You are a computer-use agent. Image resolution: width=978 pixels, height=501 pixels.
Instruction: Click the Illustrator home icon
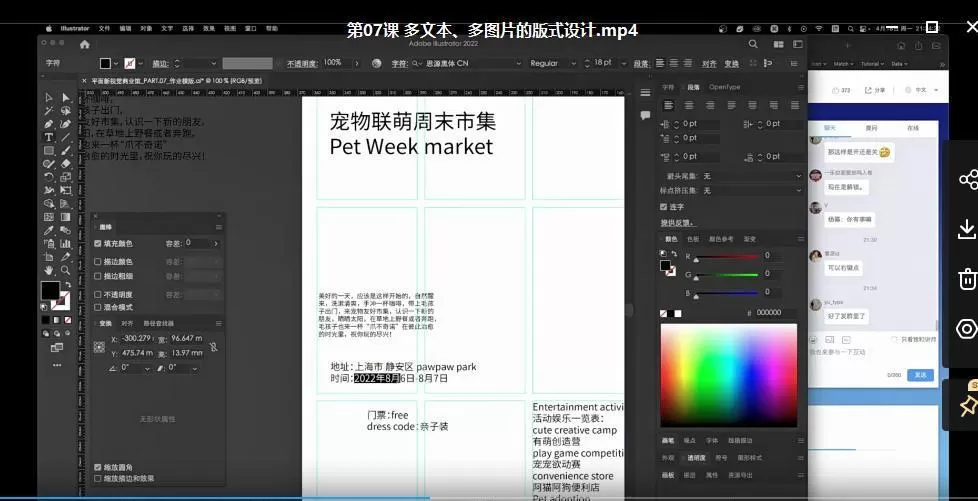[85, 44]
